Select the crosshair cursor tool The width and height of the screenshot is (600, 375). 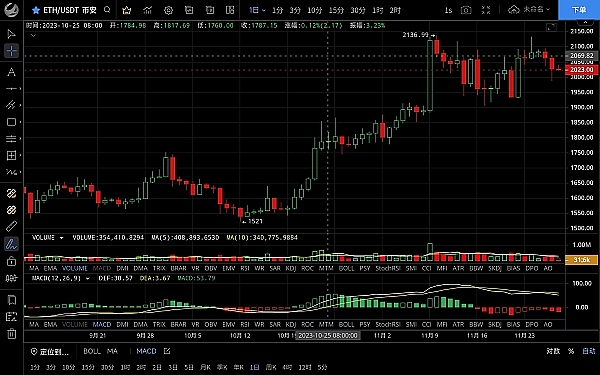tap(11, 51)
